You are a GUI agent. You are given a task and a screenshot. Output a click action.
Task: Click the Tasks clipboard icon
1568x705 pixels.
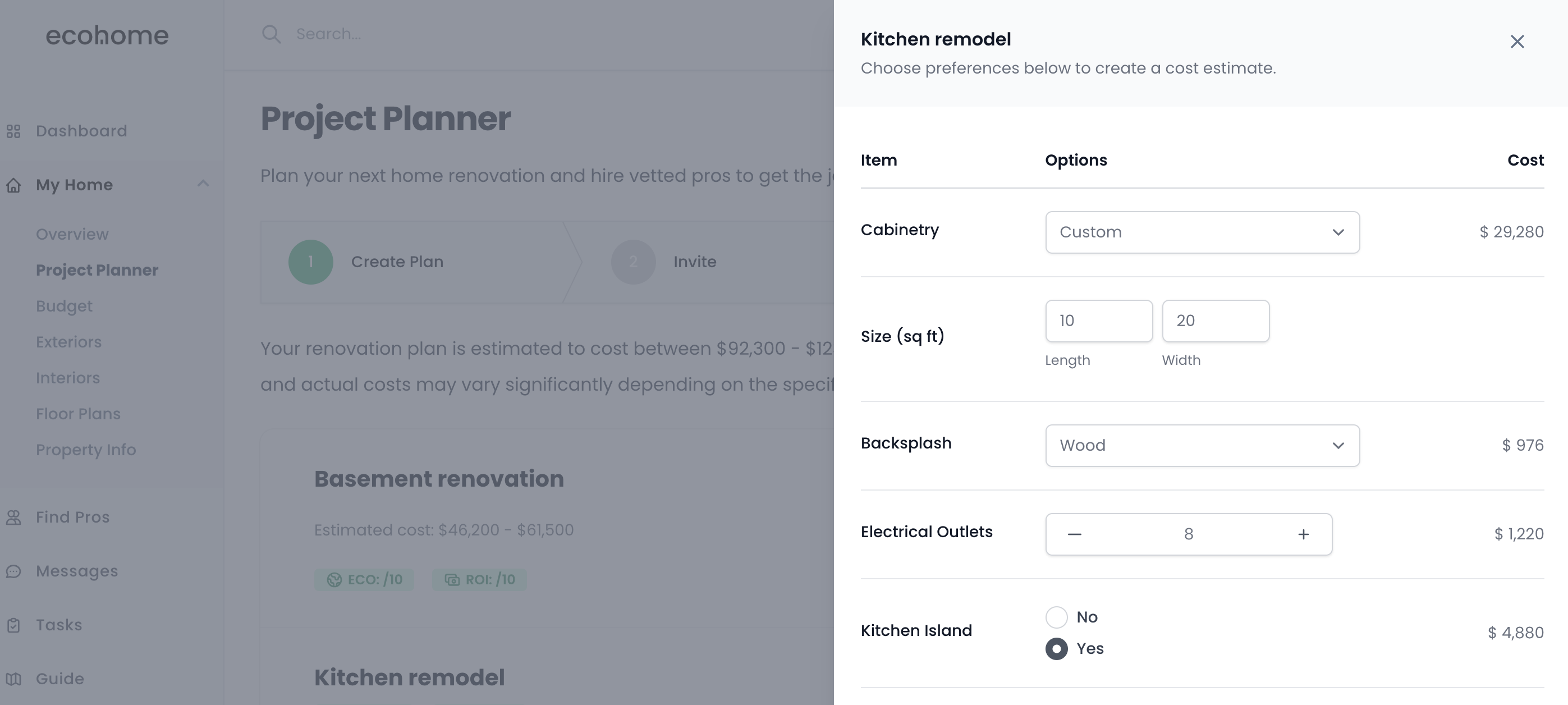click(14, 625)
